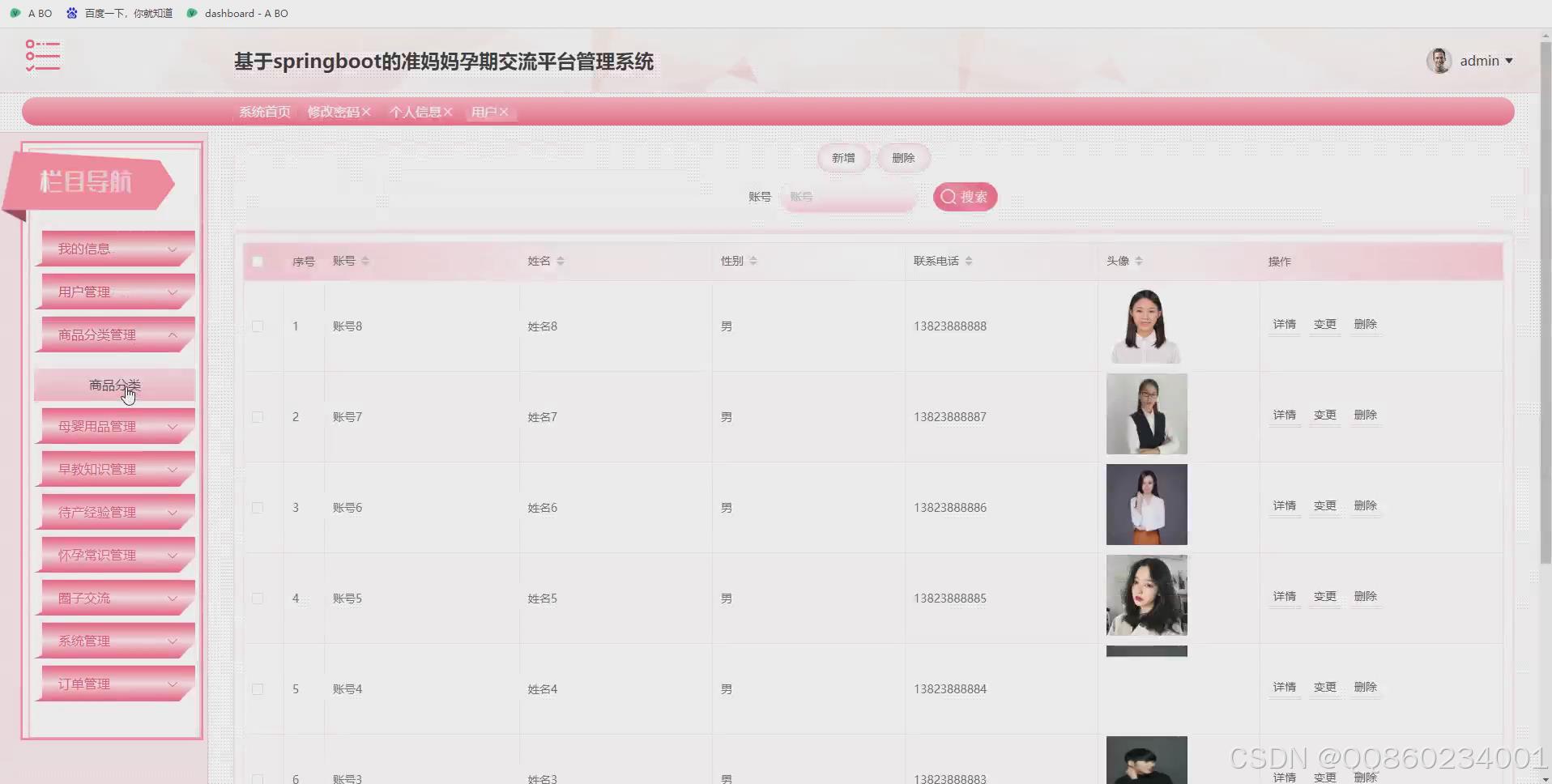The image size is (1552, 784).
Task: Switch to the 系统首页 tab
Action: tap(265, 112)
